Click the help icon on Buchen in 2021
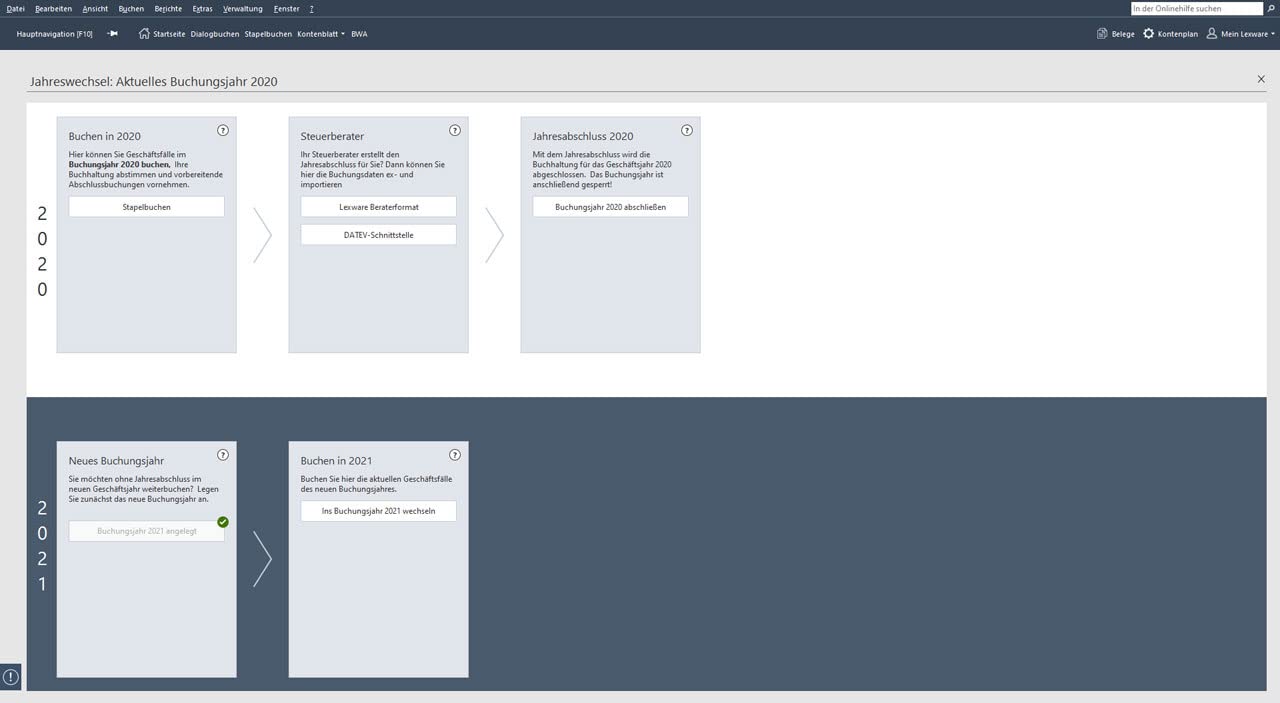The width and height of the screenshot is (1280, 703). pyautogui.click(x=455, y=455)
